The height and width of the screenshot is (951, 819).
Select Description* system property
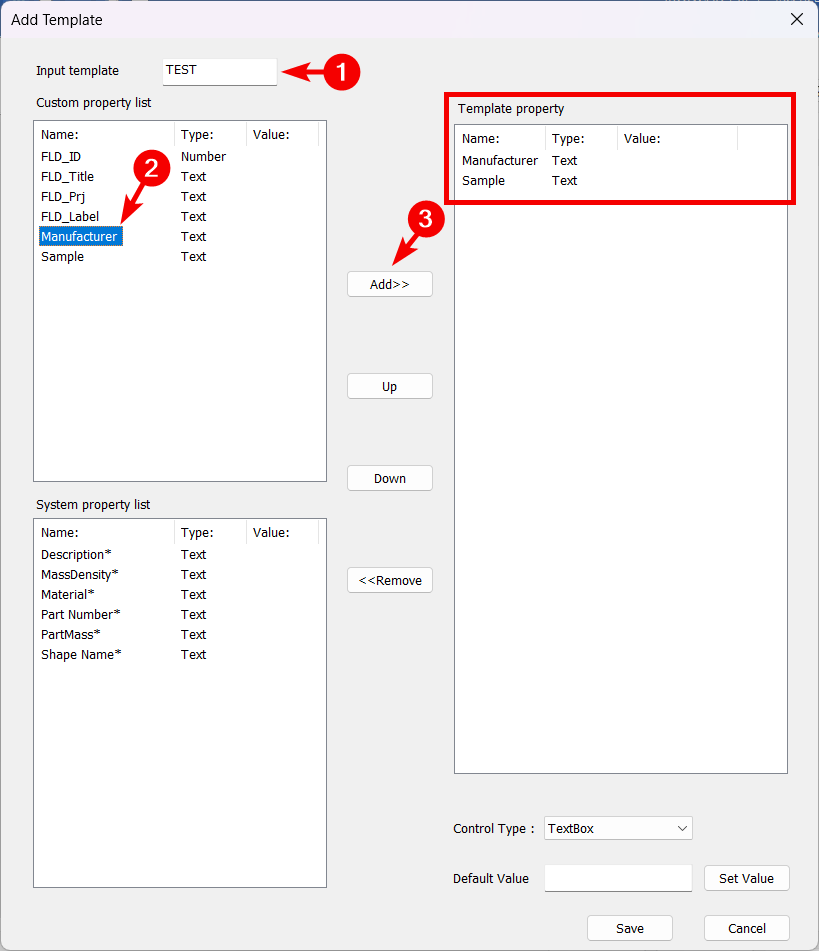[76, 555]
